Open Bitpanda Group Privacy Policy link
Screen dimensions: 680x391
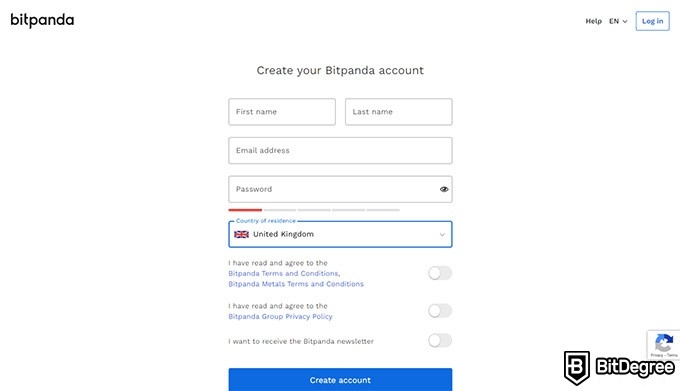tap(280, 316)
